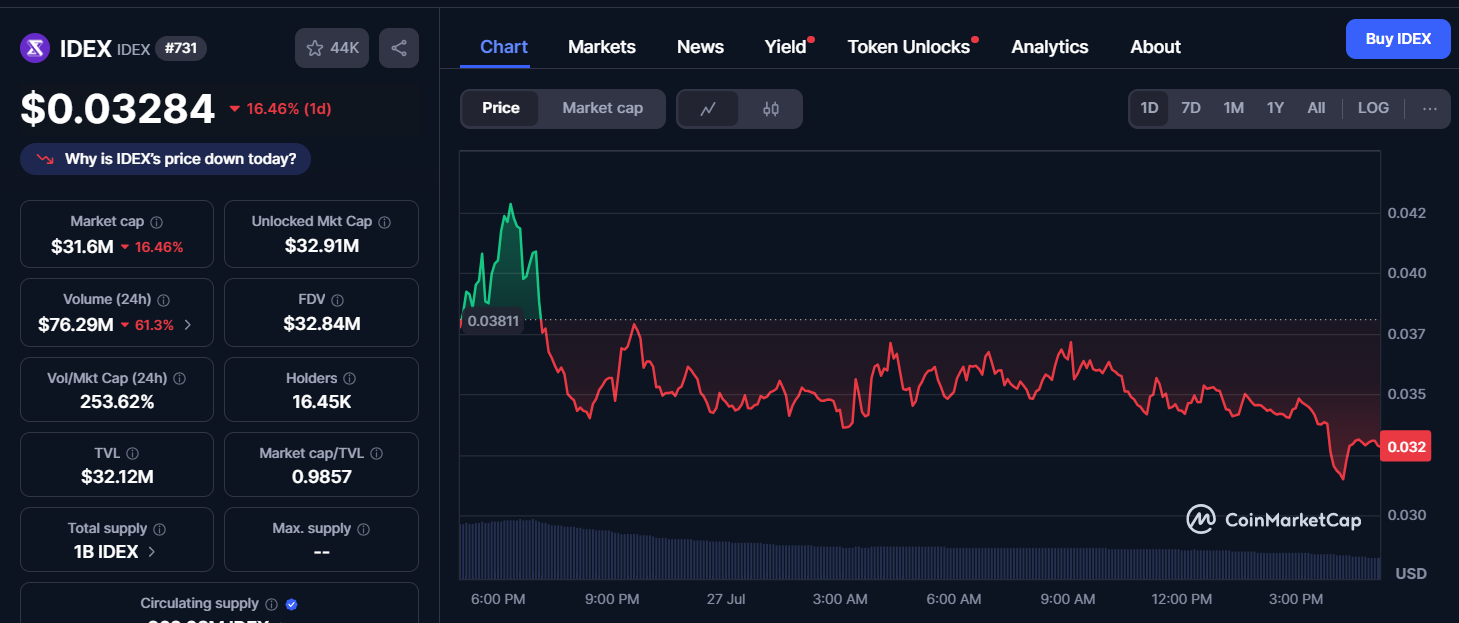
Task: Click info icon next to Vol/Mkt Cap (24h)
Action: tap(180, 379)
